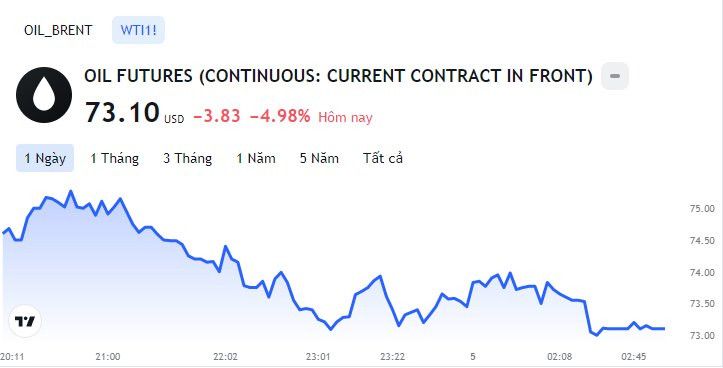This screenshot has height=368, width=723.
Task: Click the 73.10 price value
Action: (x=122, y=112)
